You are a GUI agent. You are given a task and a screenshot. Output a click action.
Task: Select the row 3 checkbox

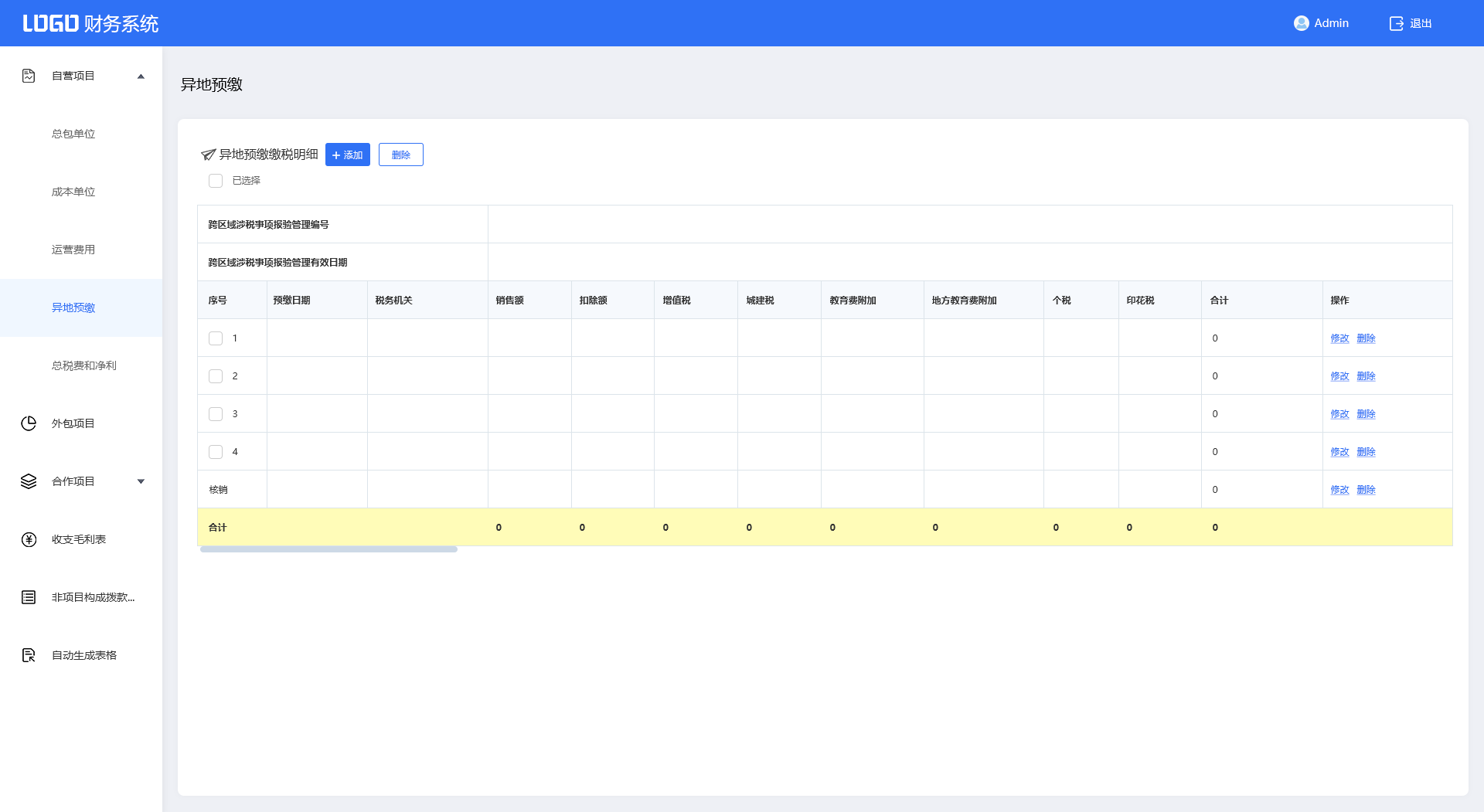coord(216,414)
